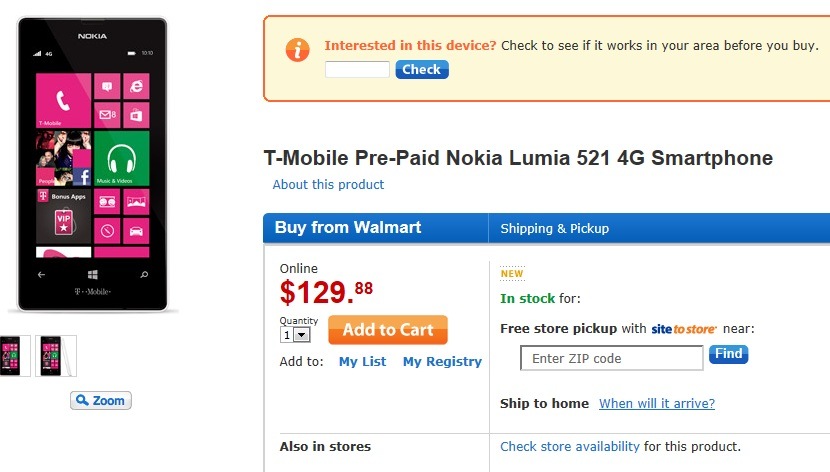Click the coverage ZIP input field

357,70
